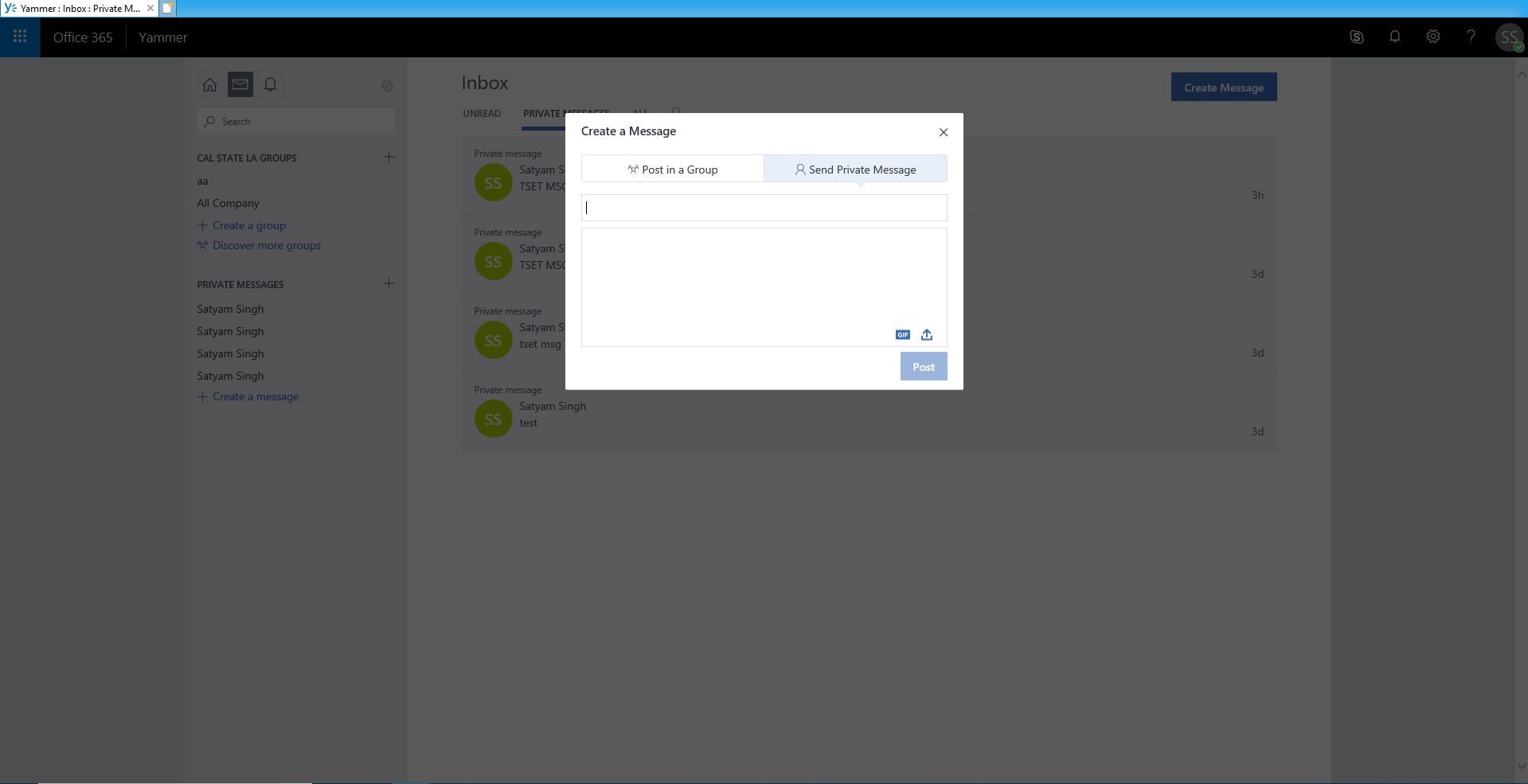Click the SS avatar on the 'tset msg' message
The width and height of the screenshot is (1528, 784).
494,340
